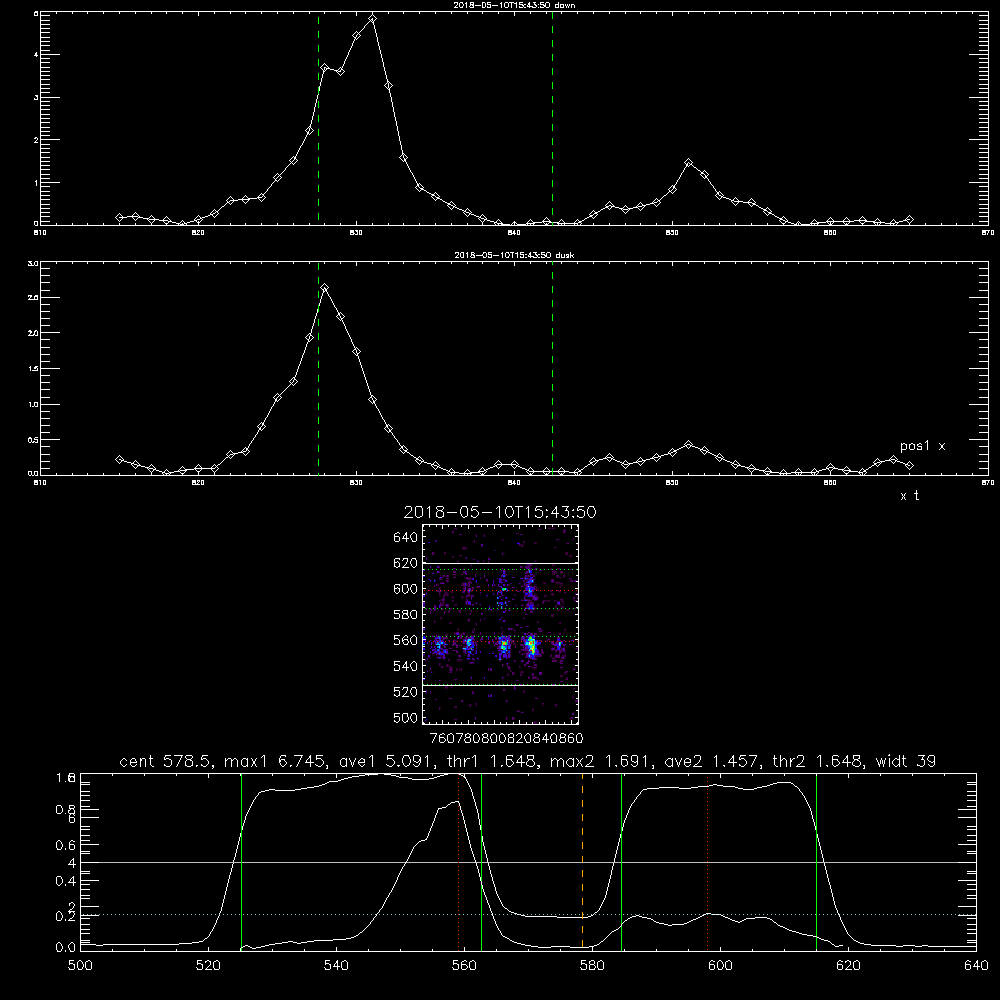Click the 'ave2 1.457' value

click(x=712, y=761)
